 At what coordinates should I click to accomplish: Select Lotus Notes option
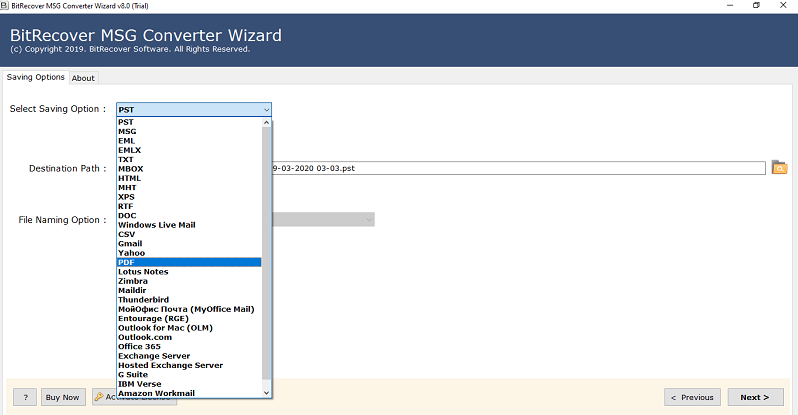coord(189,272)
